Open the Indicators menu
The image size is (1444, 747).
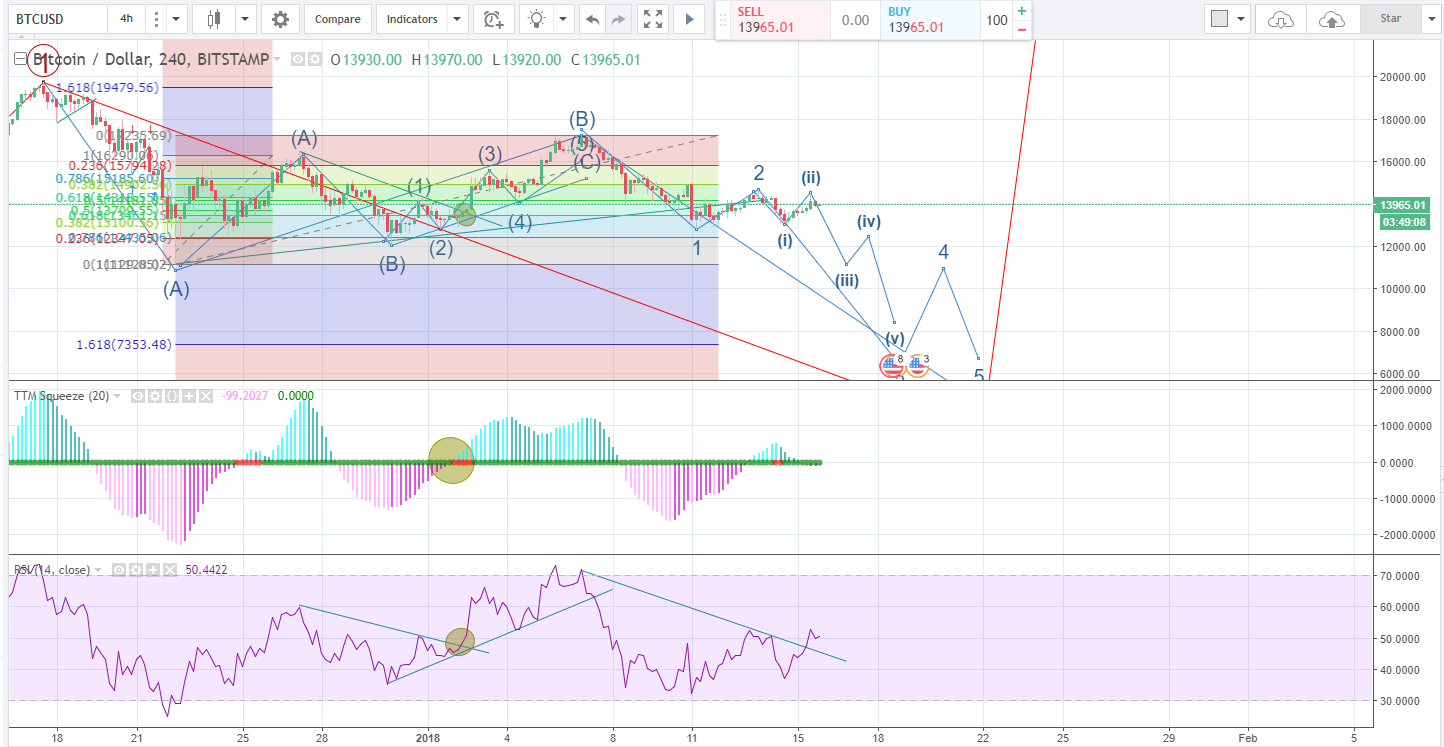(412, 18)
